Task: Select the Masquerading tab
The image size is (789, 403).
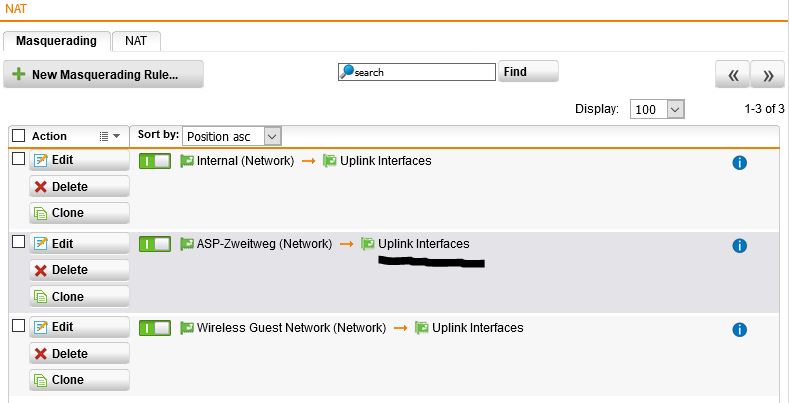Action: [x=56, y=41]
